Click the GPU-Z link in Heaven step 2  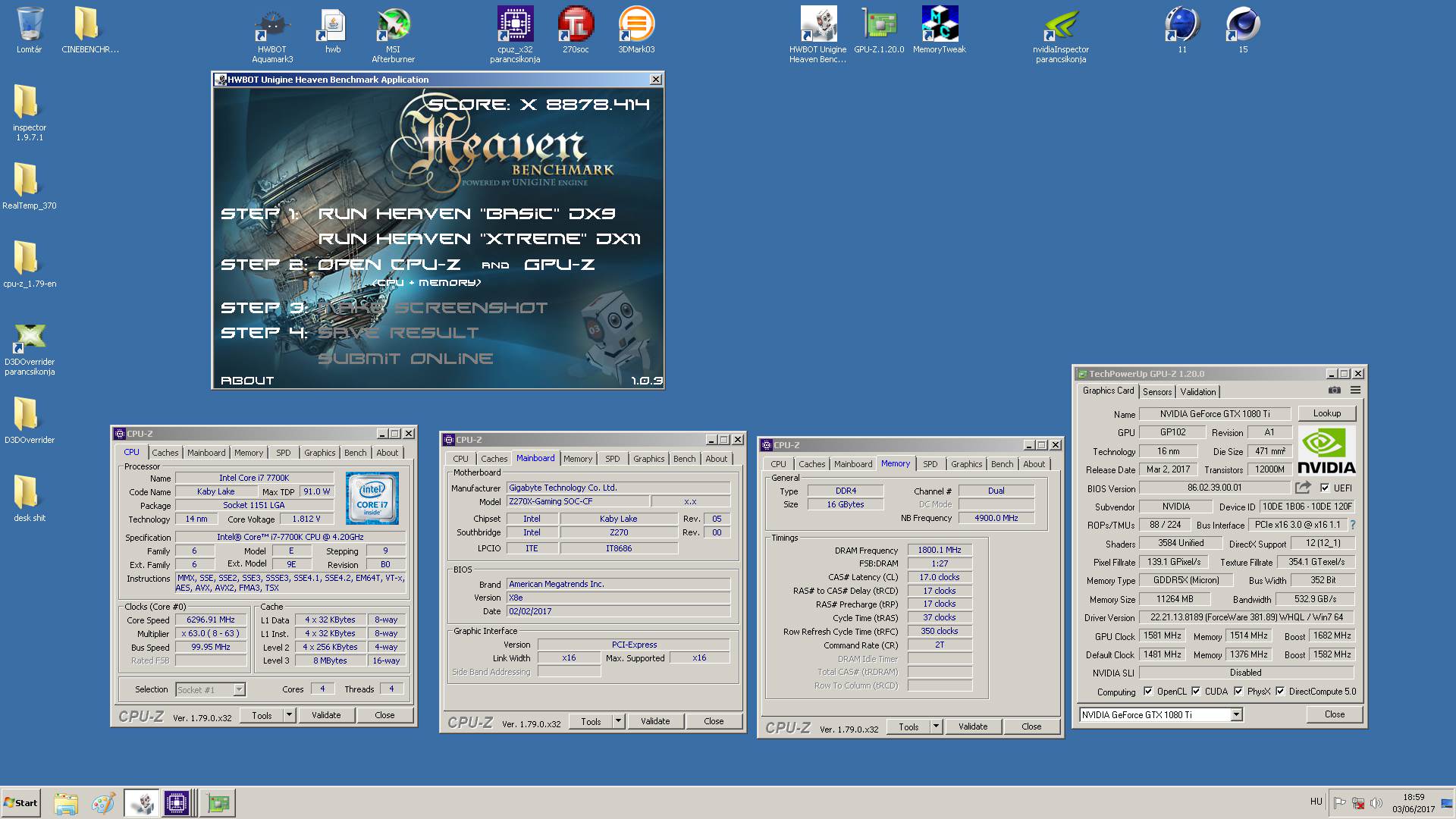coord(559,265)
